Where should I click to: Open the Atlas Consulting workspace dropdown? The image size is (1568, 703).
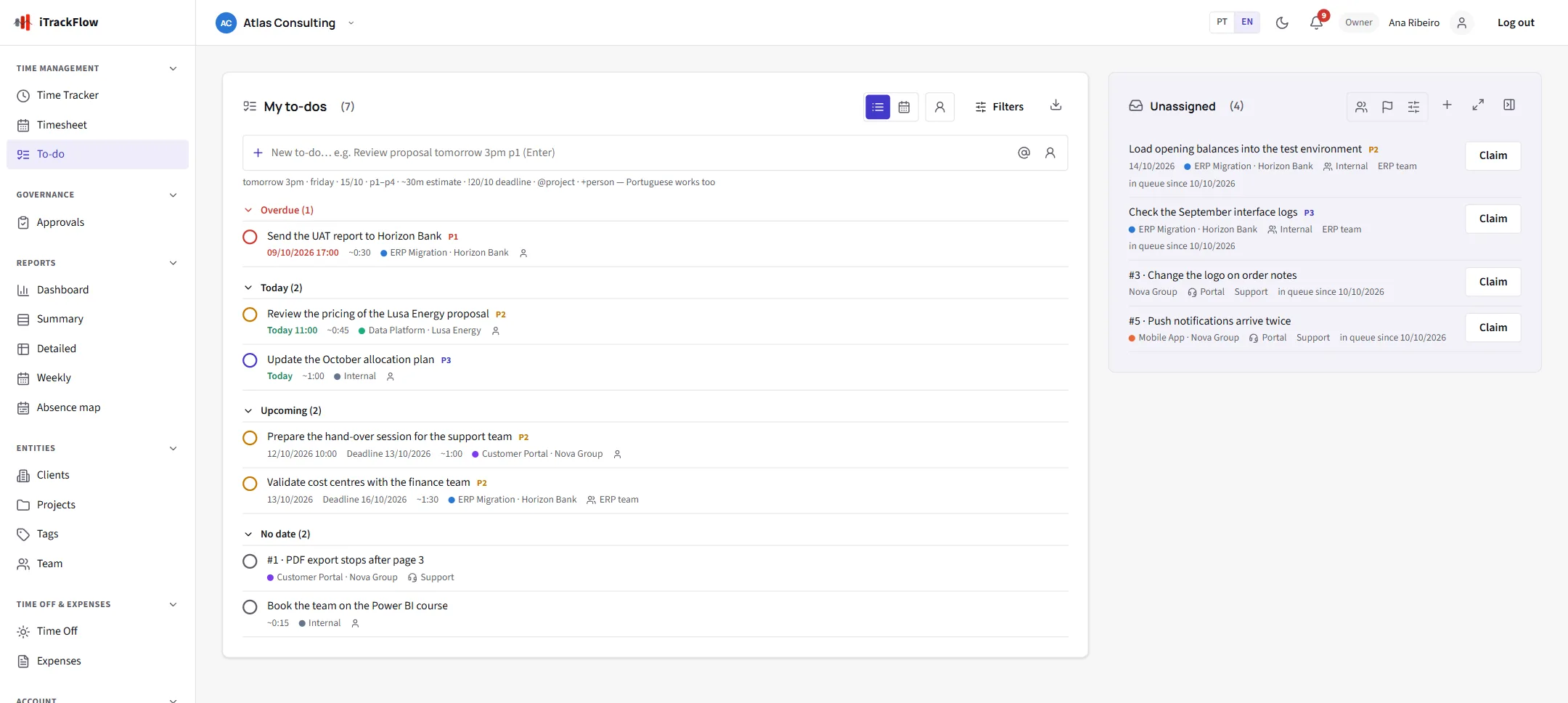point(351,23)
